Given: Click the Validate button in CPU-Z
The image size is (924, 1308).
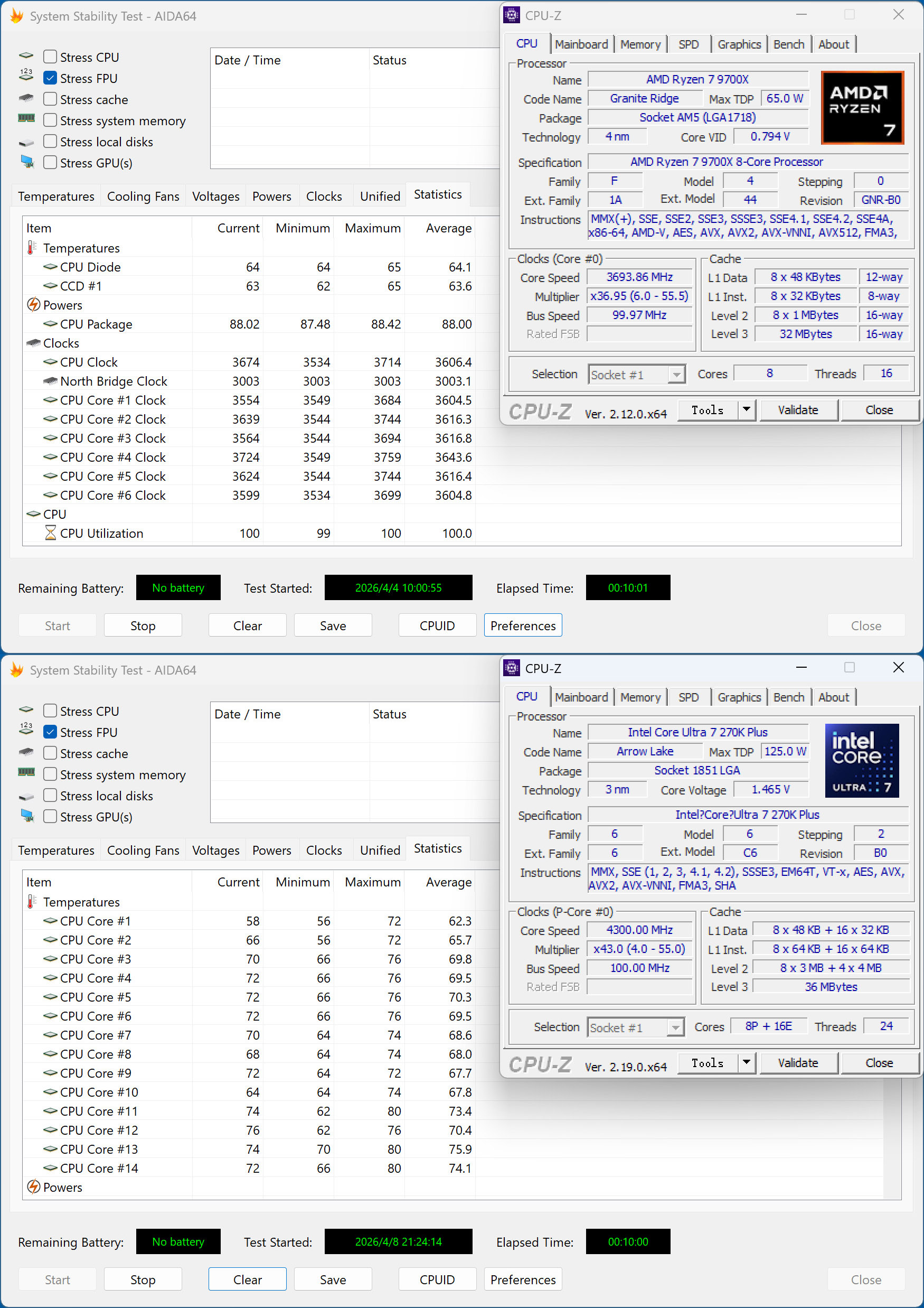Looking at the screenshot, I should pyautogui.click(x=797, y=409).
